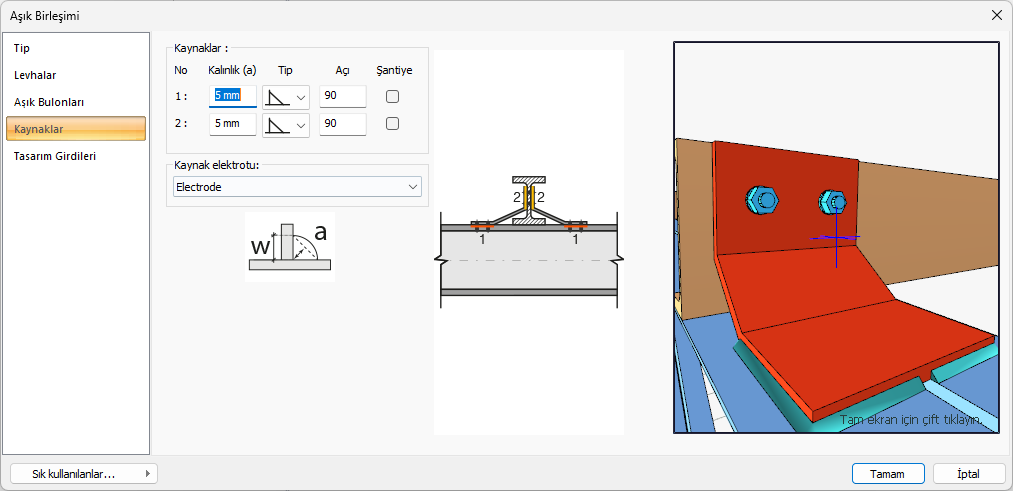
Task: Click angle field of weld 2
Action: point(342,124)
